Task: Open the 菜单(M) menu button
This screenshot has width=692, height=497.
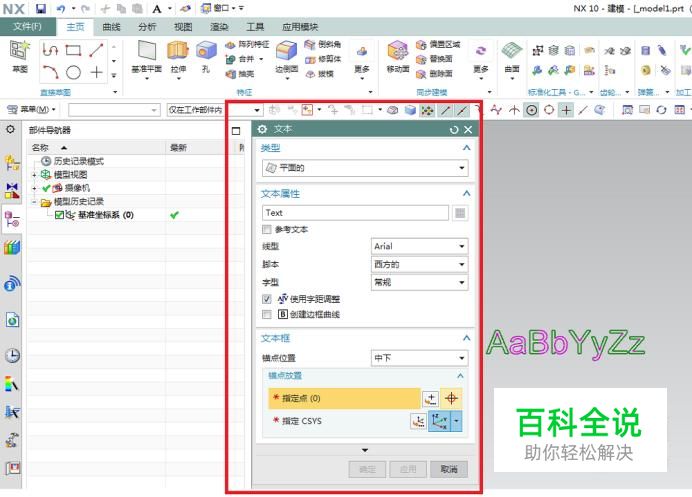Action: [x=32, y=109]
